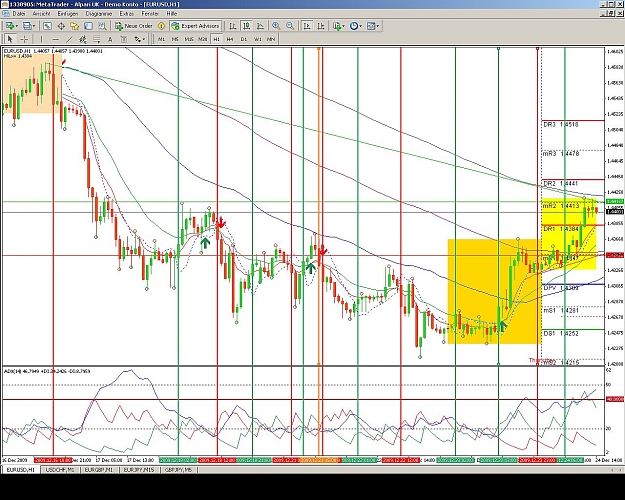Select the H4 timeframe button
Viewport: 625px width, 500px height.
[x=230, y=39]
